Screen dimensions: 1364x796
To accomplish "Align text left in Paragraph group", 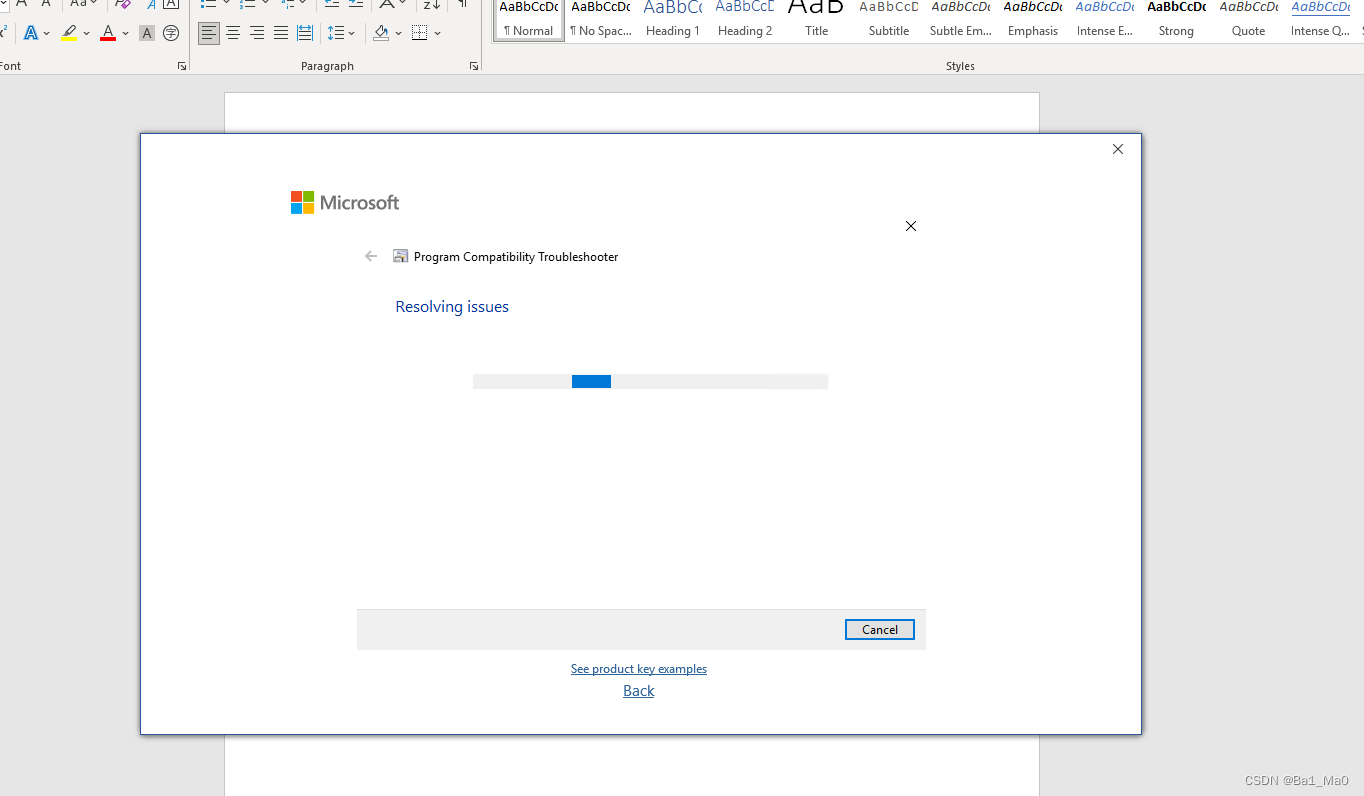I will (x=209, y=33).
